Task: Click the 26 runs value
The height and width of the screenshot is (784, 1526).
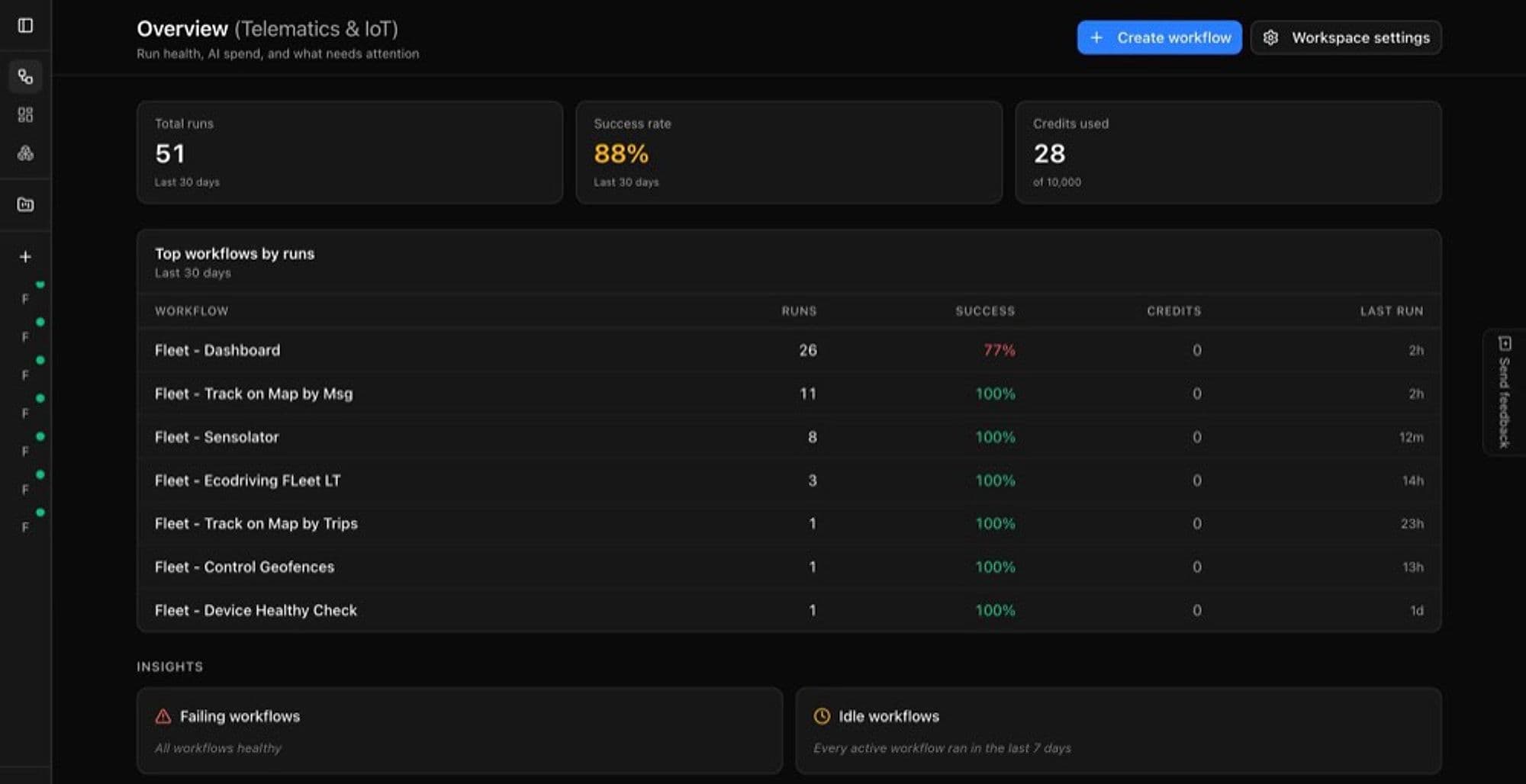Action: [808, 350]
